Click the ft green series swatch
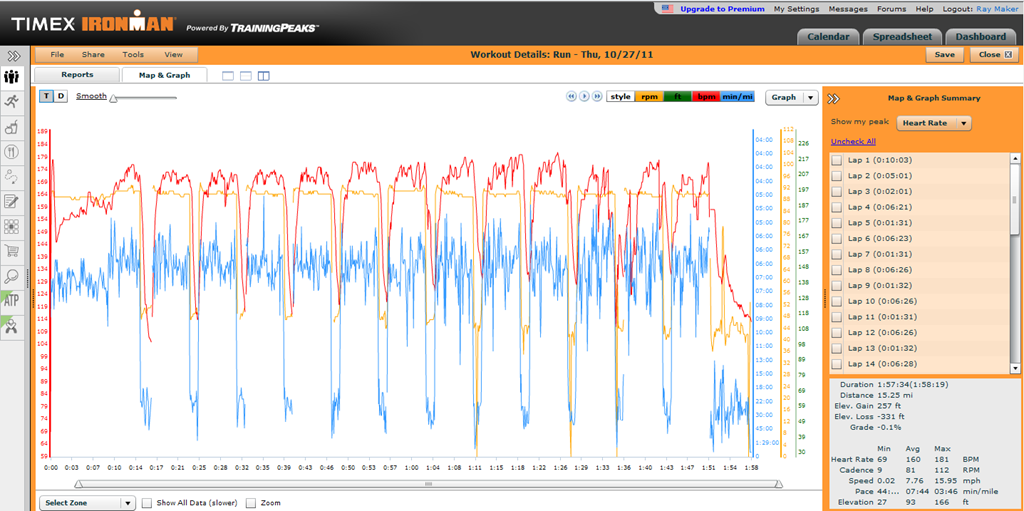 pyautogui.click(x=677, y=97)
